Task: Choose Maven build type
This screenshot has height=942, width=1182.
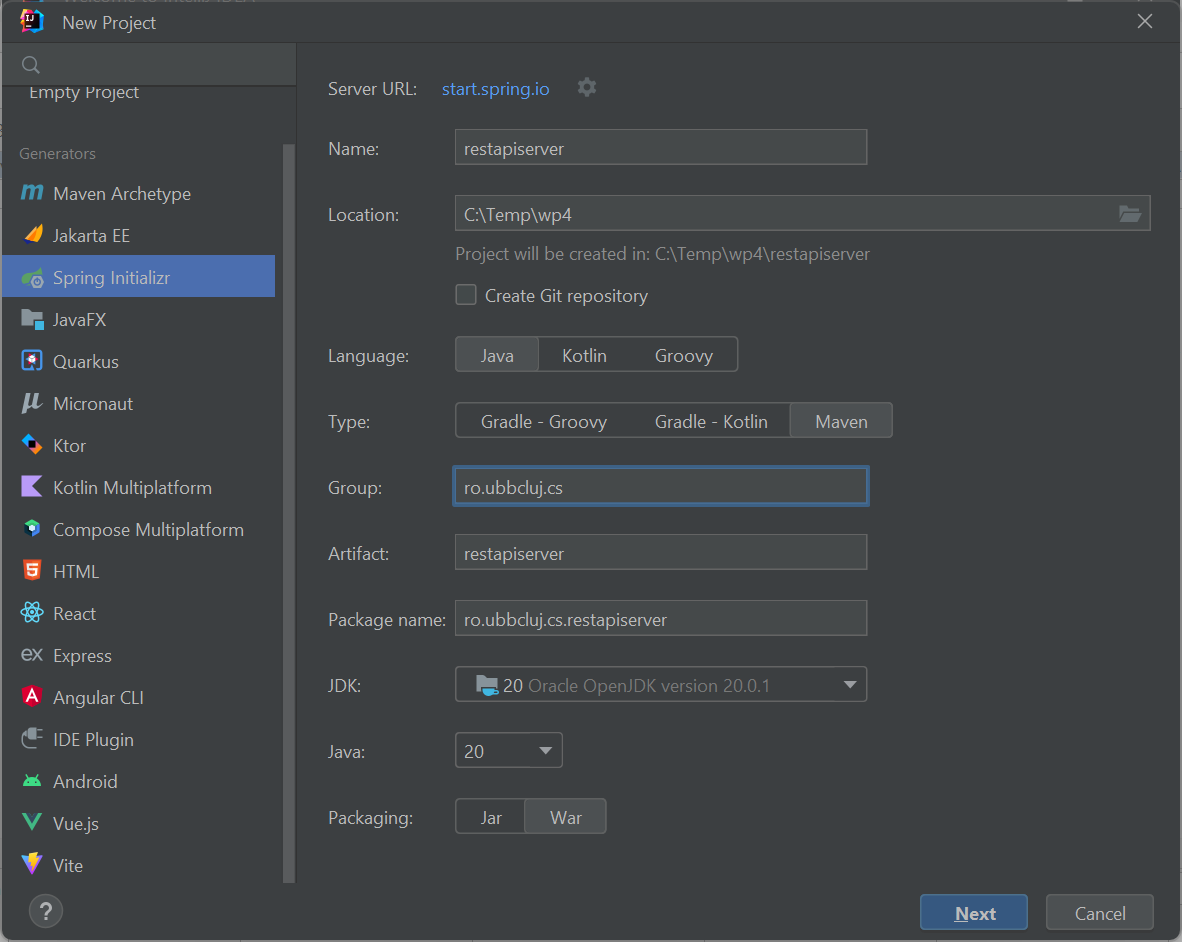Action: [841, 421]
